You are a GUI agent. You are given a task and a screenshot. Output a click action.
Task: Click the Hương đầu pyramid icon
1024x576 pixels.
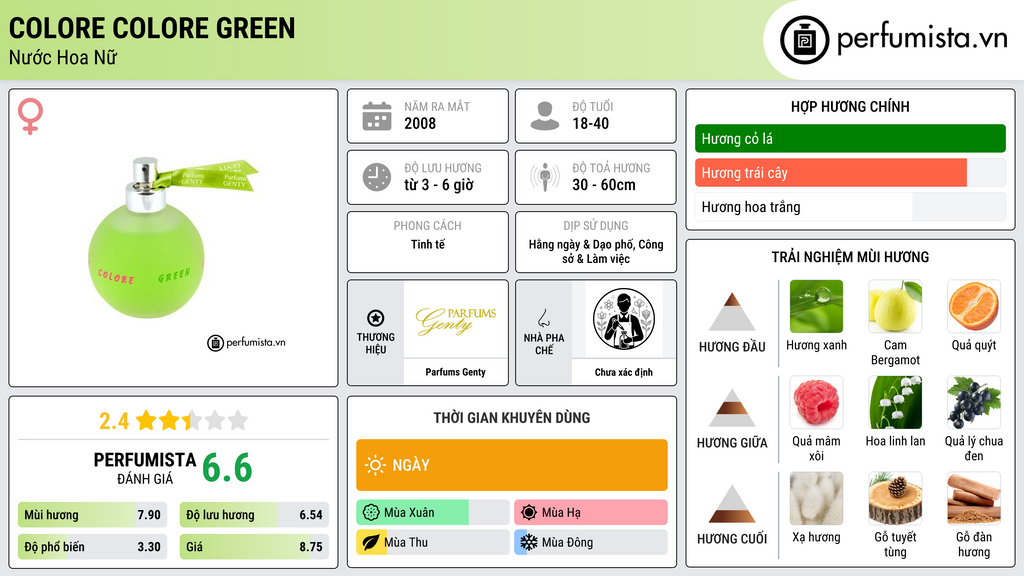(732, 312)
